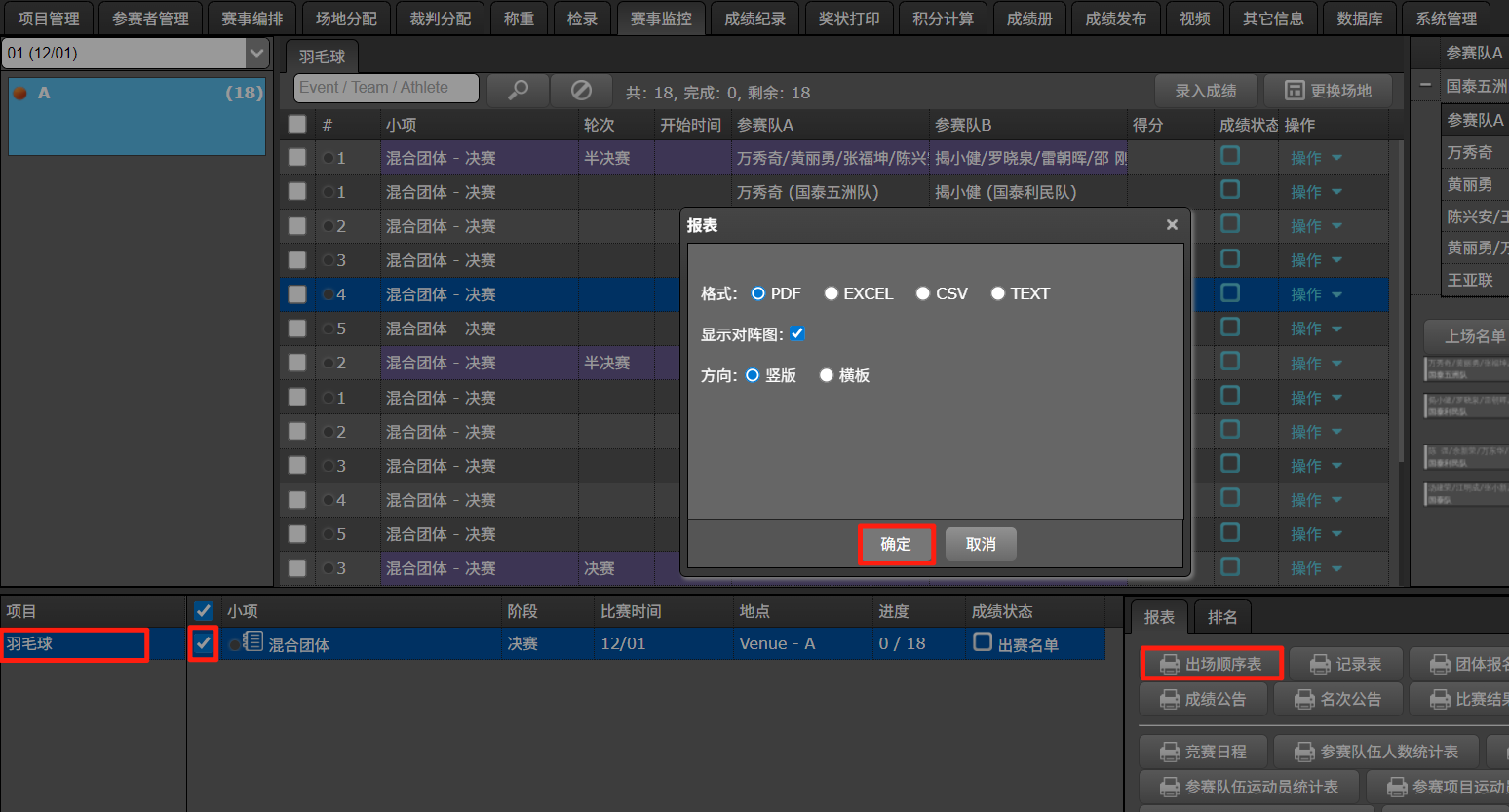Screen dimensions: 1509x812
Task: Click the 更换场地 venue button
Action: pos(1328,91)
